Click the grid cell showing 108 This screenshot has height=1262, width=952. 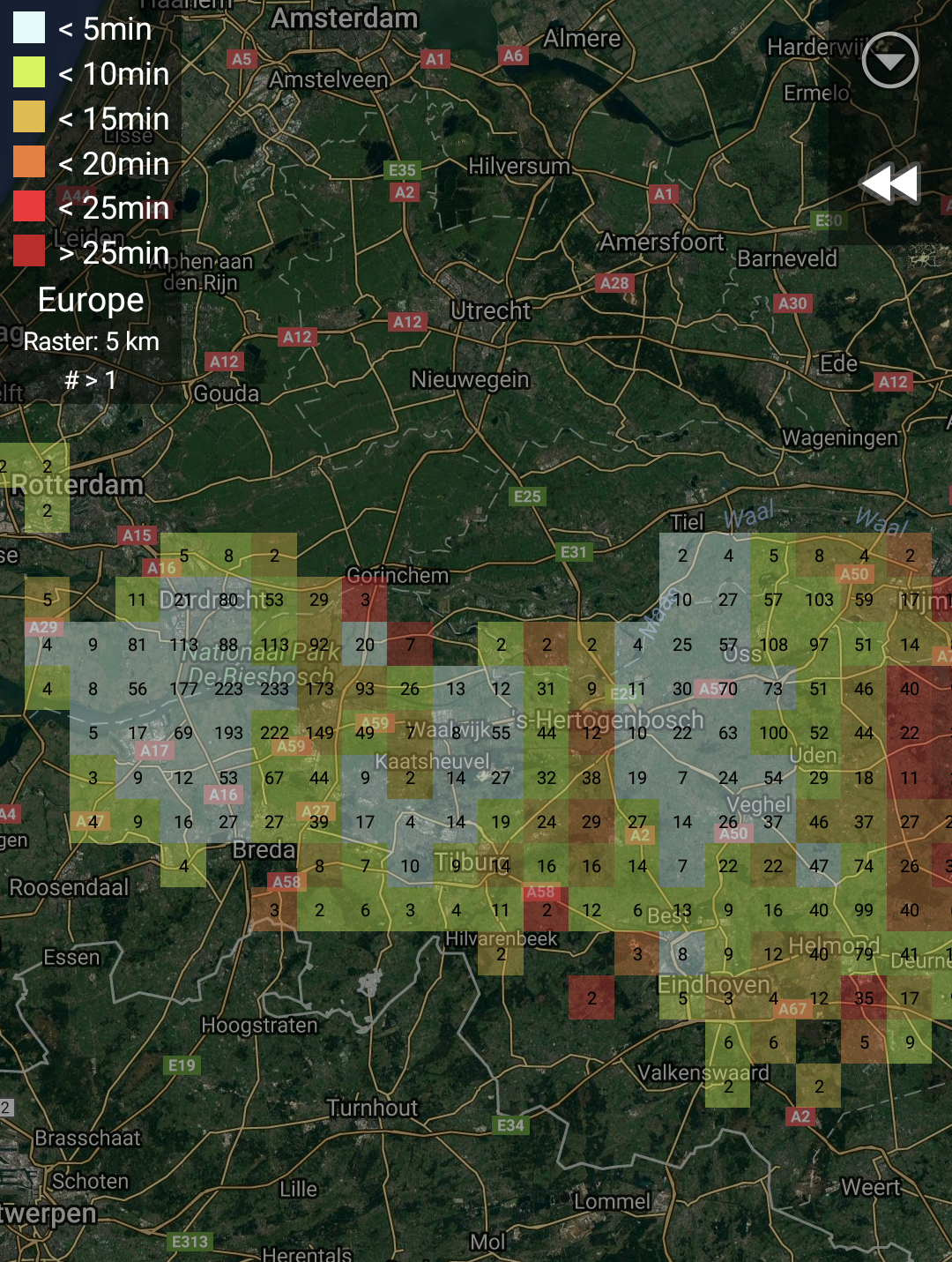point(773,644)
